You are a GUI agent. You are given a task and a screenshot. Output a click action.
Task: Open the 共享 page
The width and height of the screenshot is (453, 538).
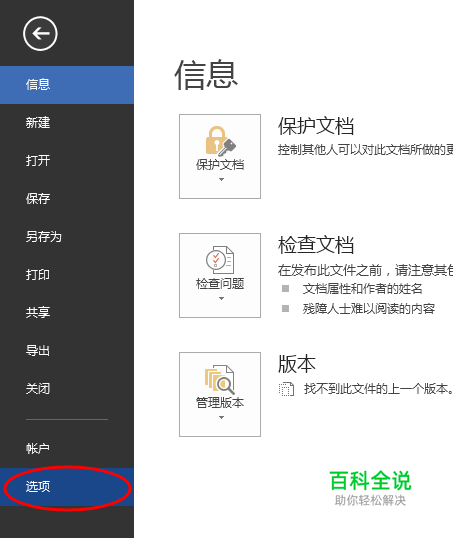(x=67, y=313)
